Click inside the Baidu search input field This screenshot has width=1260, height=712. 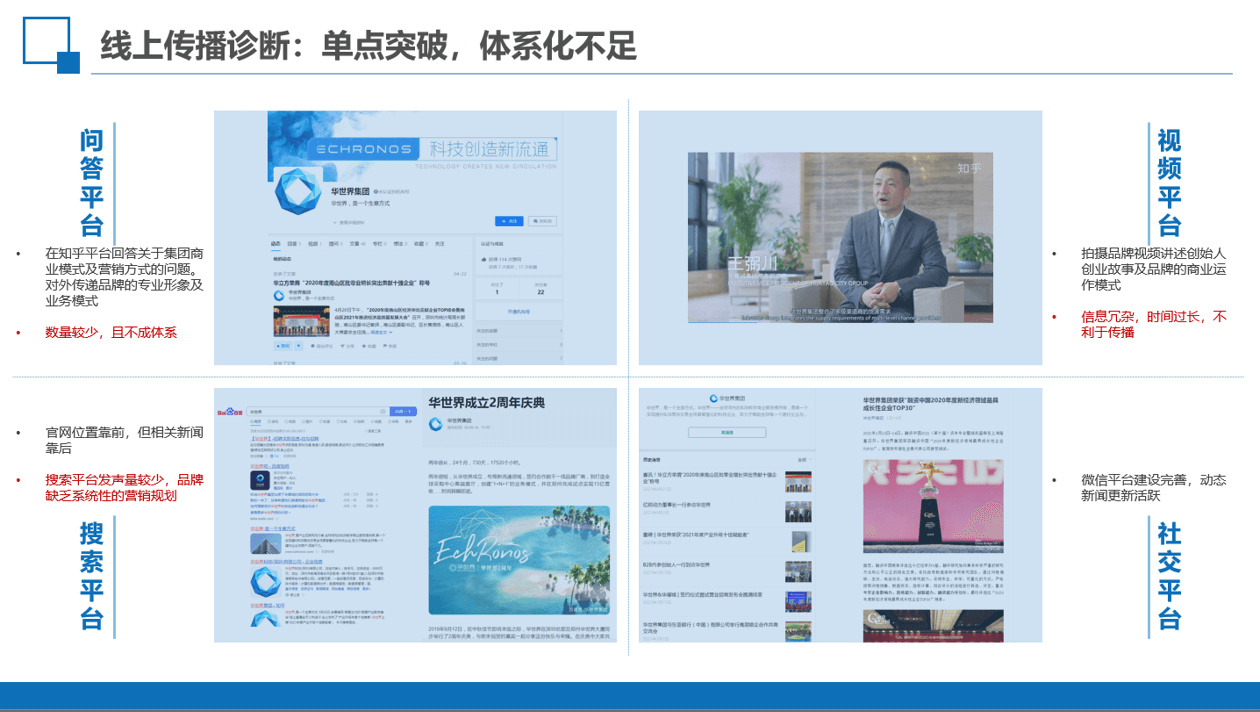tap(310, 411)
